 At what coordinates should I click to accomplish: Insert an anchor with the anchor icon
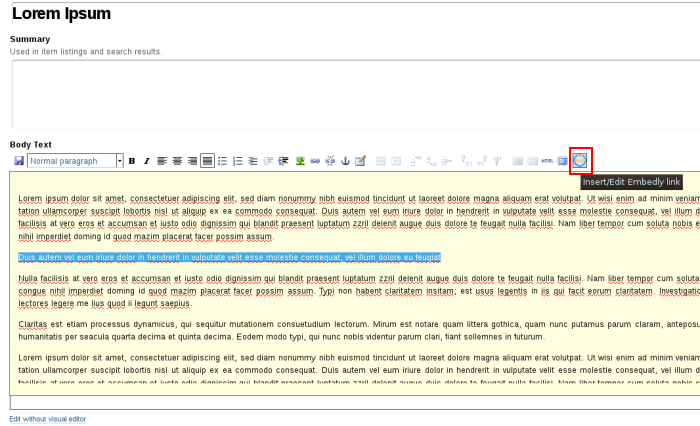(345, 161)
